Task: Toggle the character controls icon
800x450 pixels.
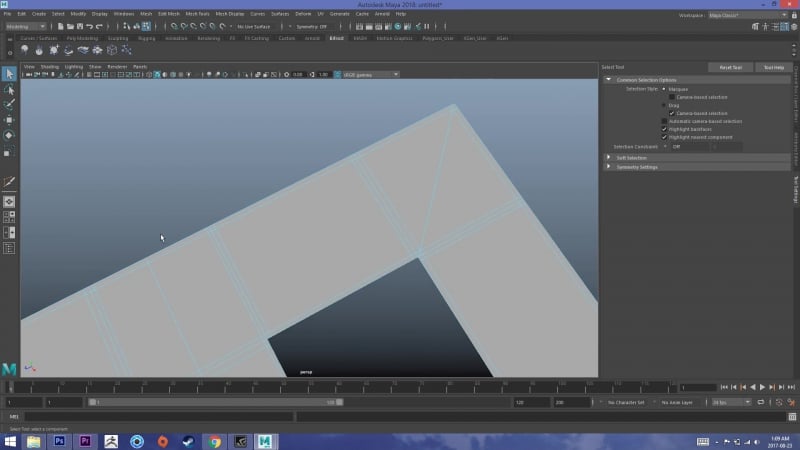Action: click(x=765, y=27)
